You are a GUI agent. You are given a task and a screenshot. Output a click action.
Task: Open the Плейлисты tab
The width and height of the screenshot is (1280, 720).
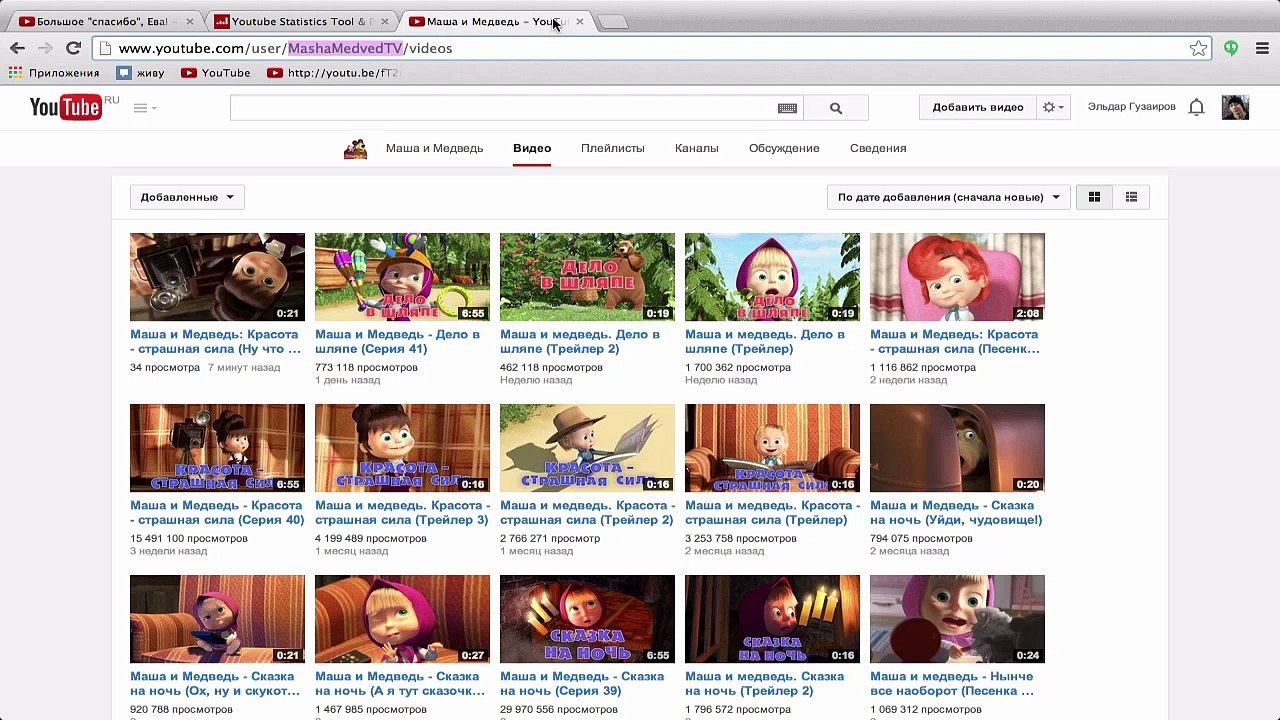coord(613,148)
